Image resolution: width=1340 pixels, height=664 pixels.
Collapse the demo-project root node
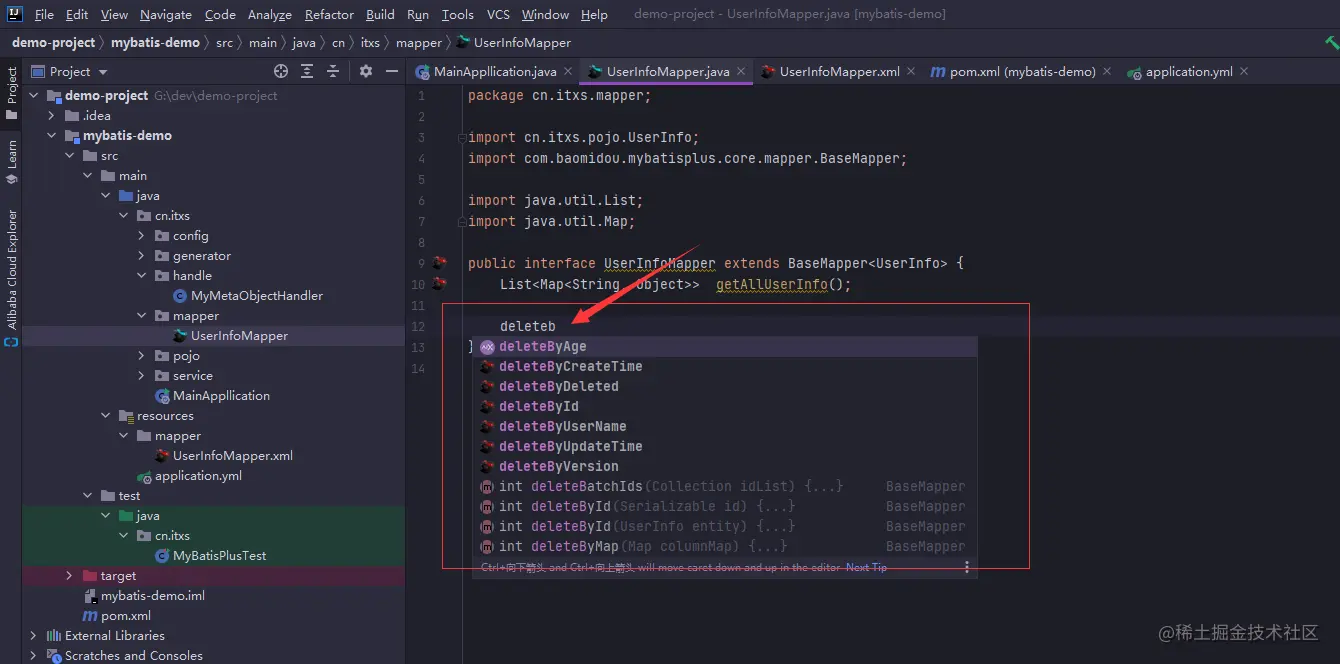pyautogui.click(x=33, y=96)
